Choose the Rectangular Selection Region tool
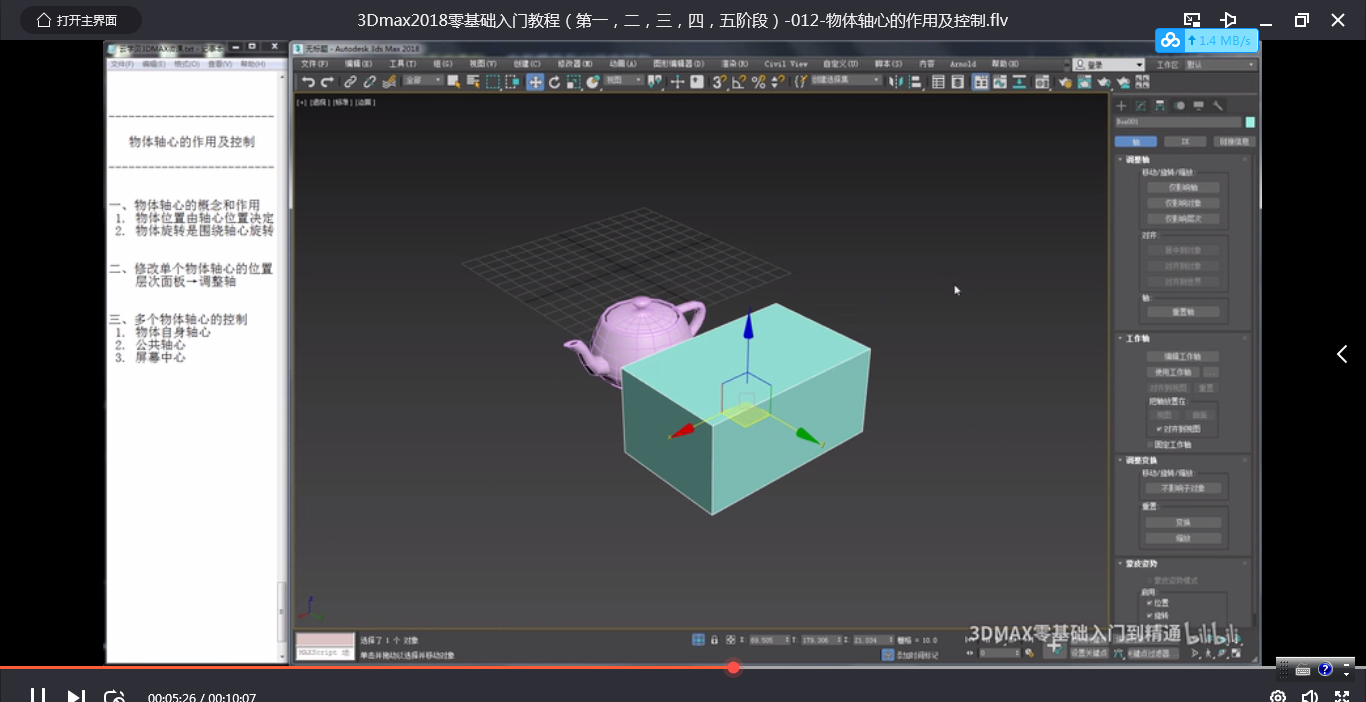 (x=493, y=82)
